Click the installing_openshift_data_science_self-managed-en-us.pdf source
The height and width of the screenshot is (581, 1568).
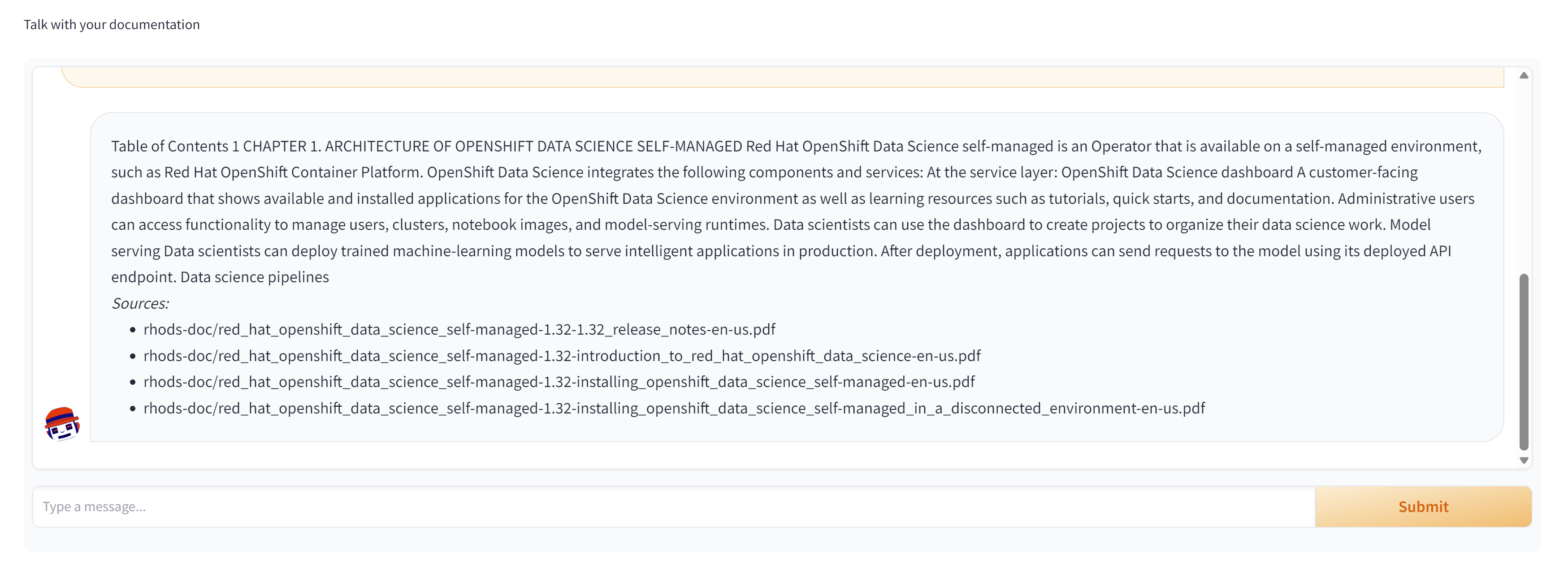pyautogui.click(x=559, y=382)
